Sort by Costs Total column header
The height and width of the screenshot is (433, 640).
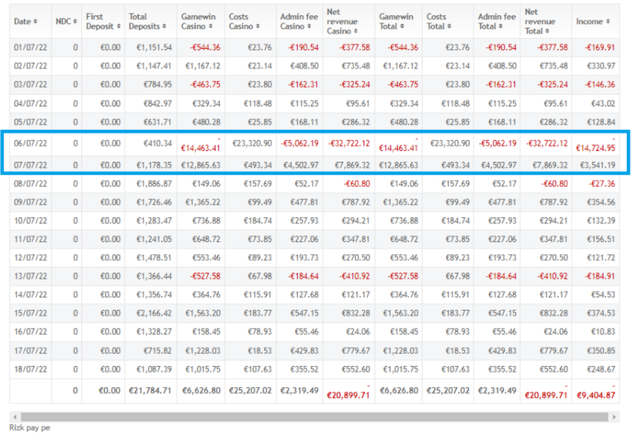click(439, 22)
